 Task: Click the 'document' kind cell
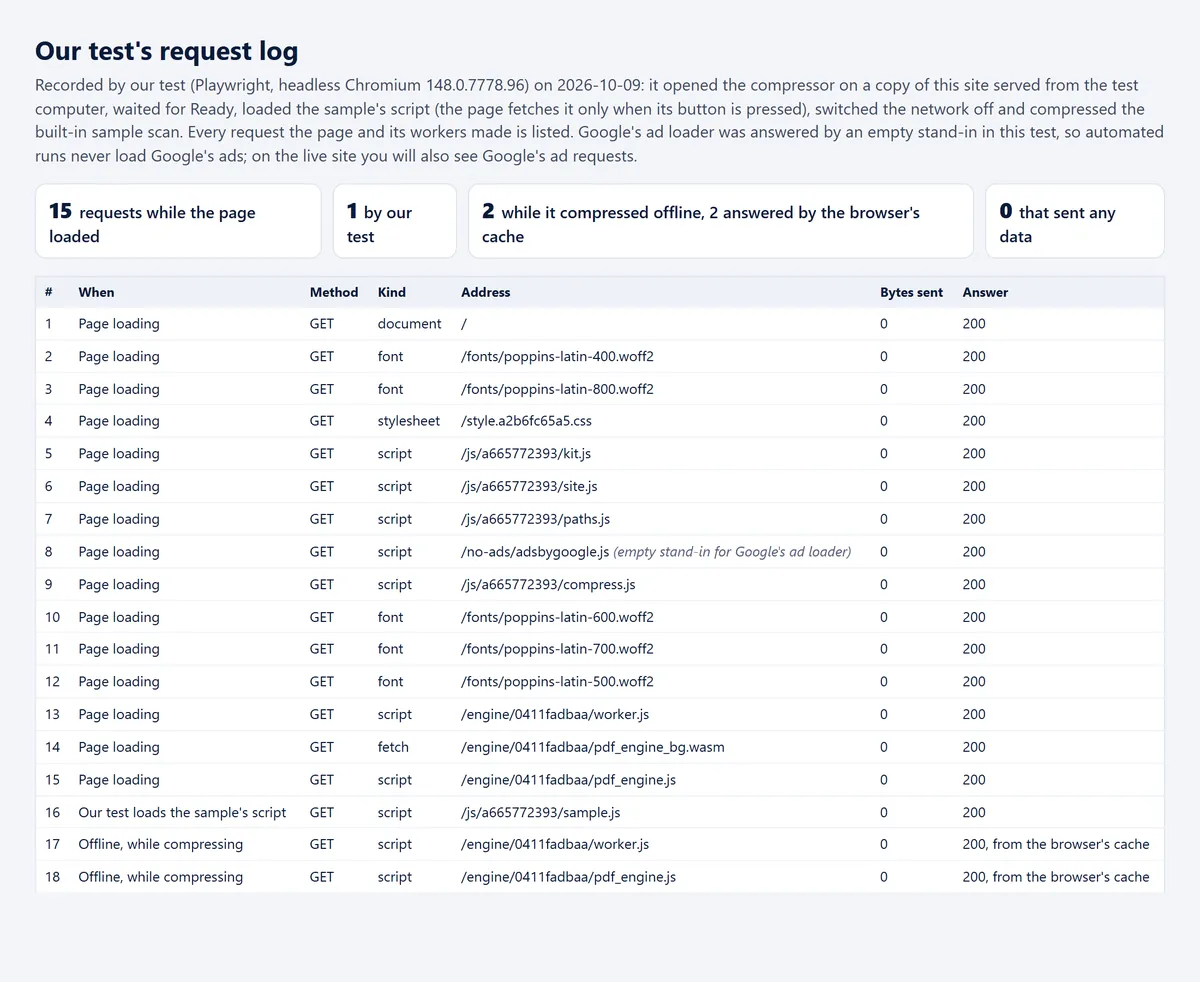(410, 324)
